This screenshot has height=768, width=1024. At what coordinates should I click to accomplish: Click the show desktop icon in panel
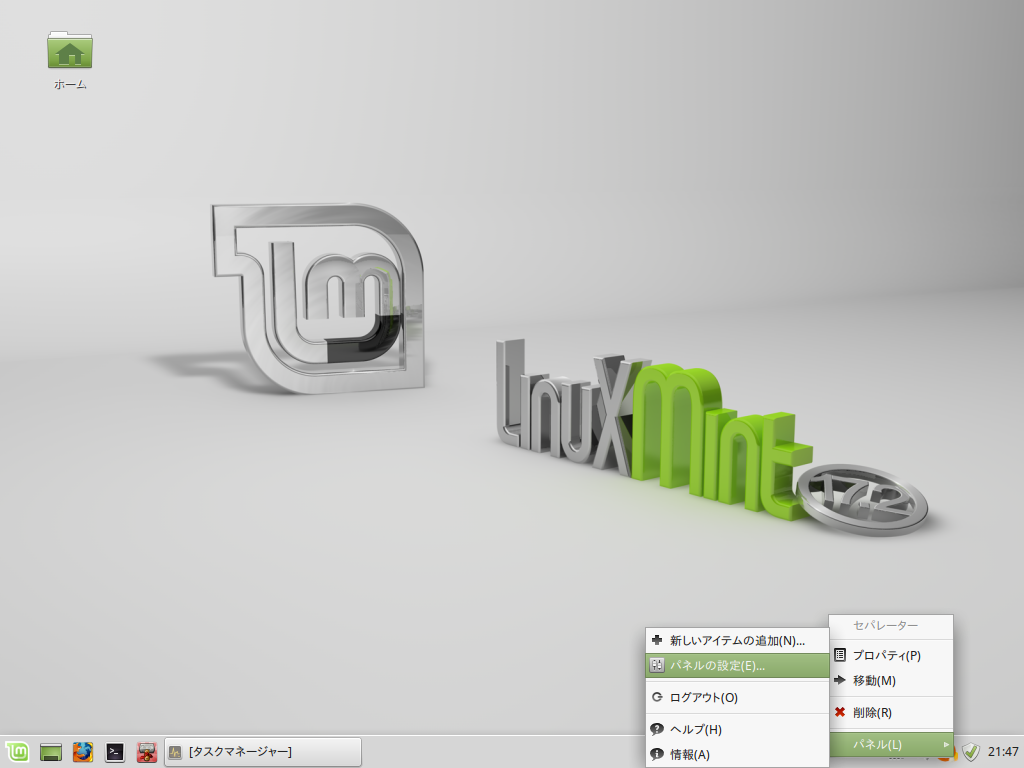[x=51, y=751]
